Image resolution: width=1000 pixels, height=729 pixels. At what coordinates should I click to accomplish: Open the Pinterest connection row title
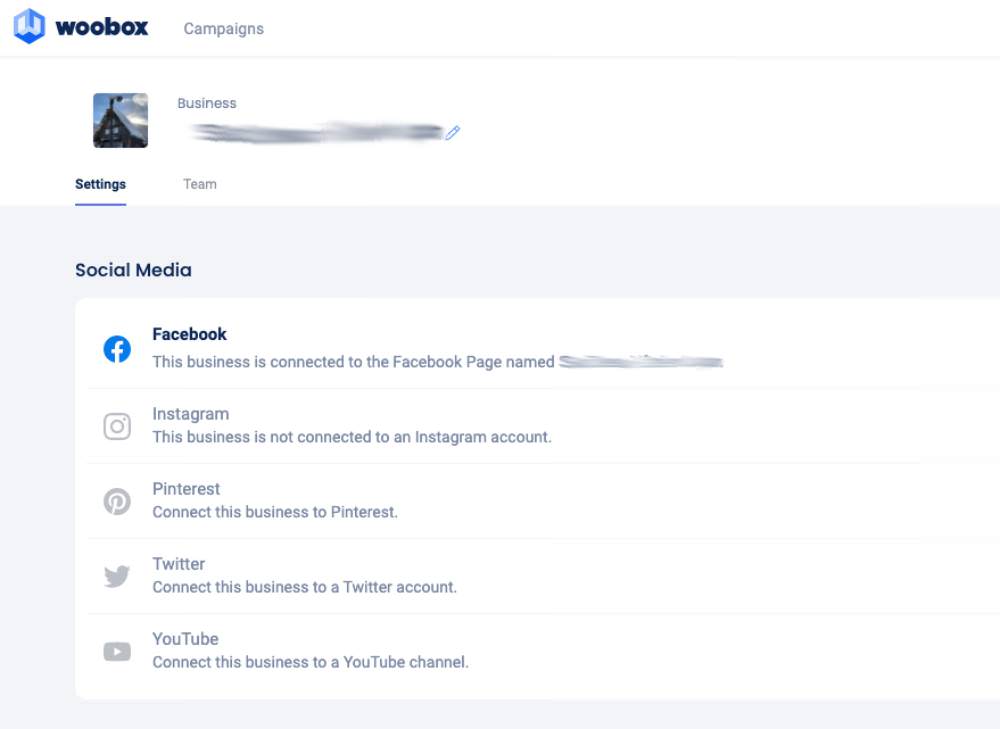click(x=186, y=489)
